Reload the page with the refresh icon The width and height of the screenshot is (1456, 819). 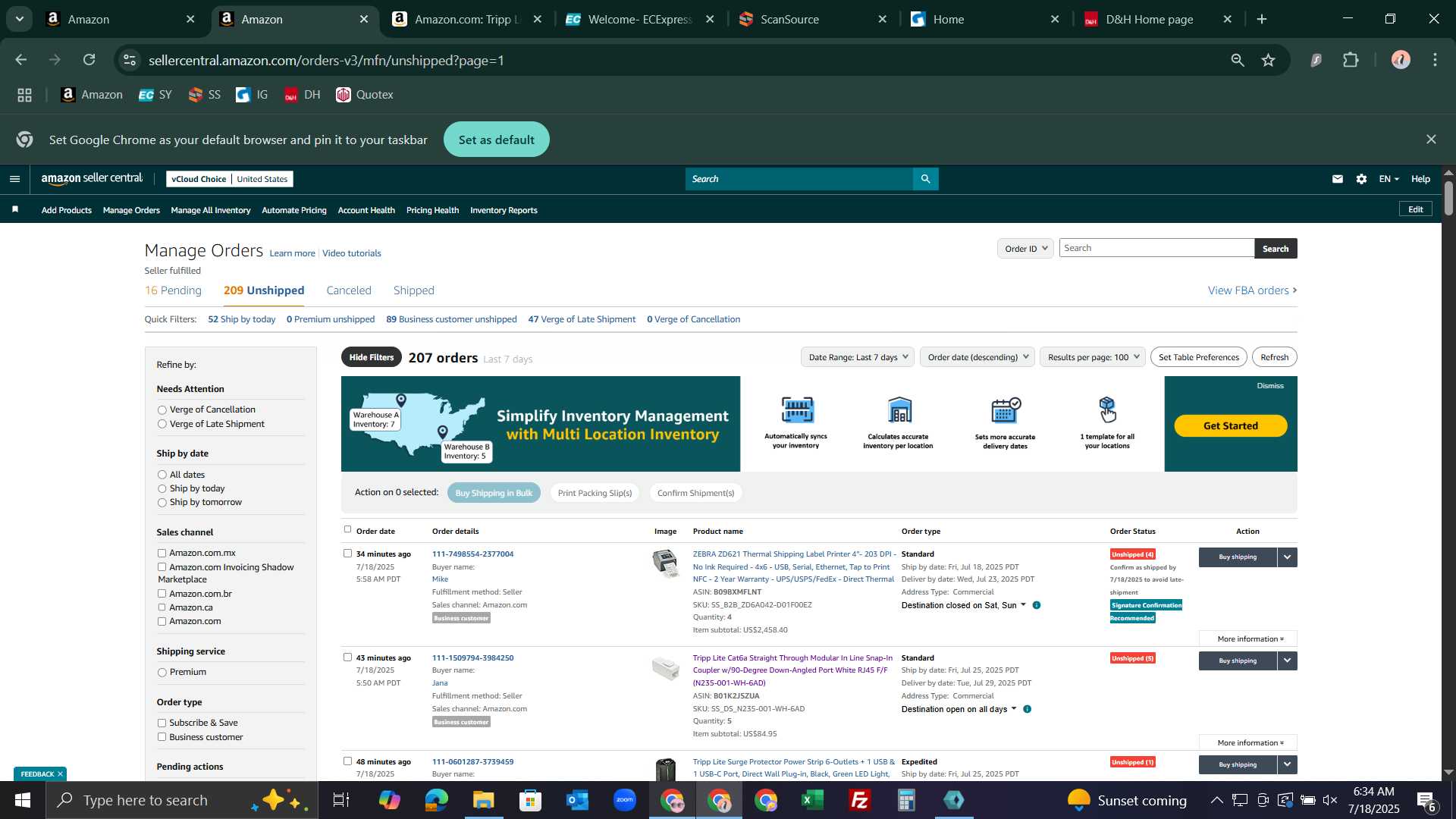point(89,60)
